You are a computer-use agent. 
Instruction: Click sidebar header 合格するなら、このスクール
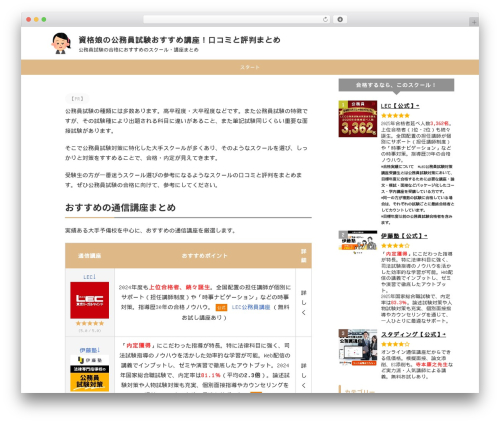(x=396, y=85)
